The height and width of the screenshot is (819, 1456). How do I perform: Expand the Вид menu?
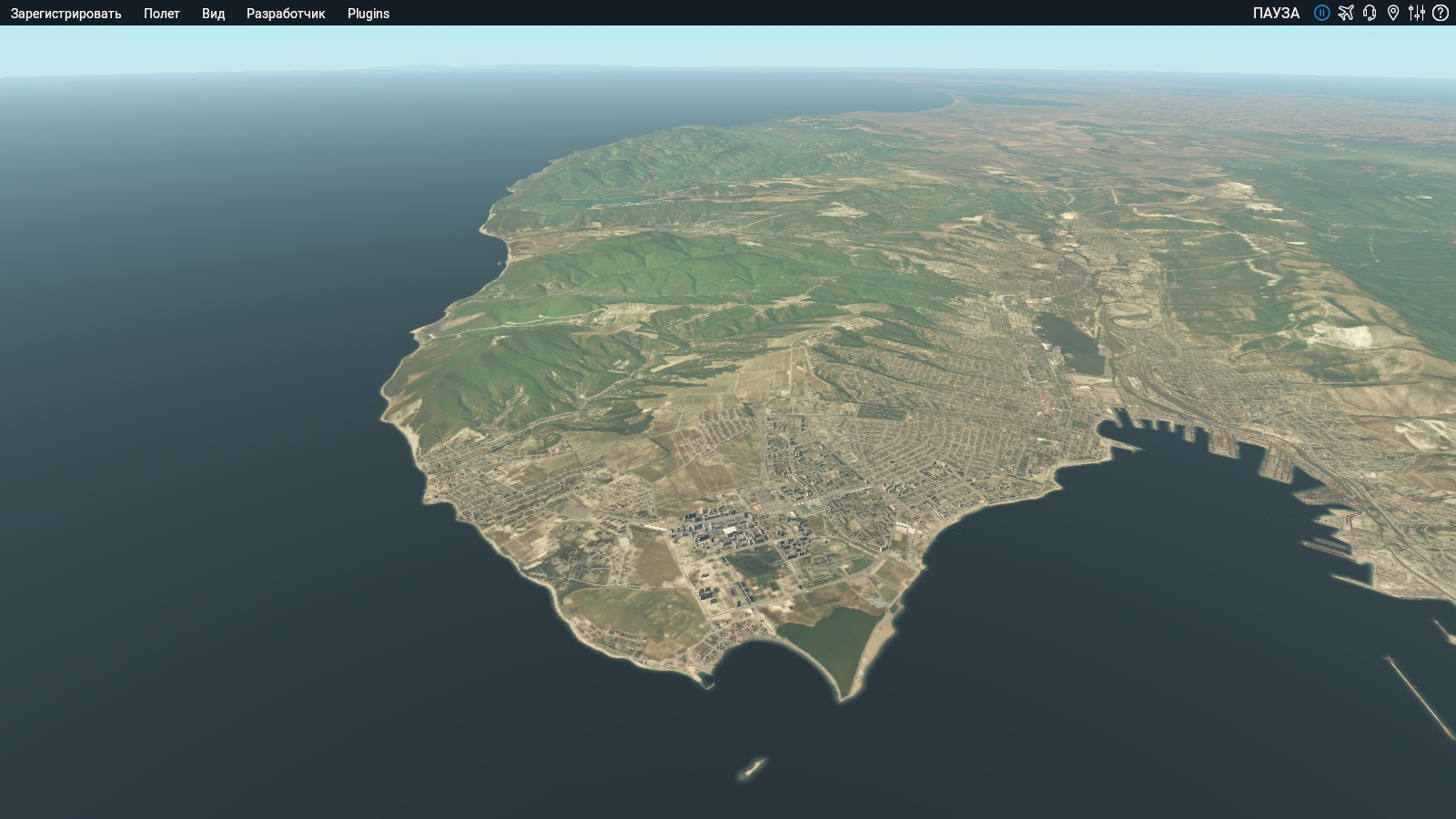(213, 14)
